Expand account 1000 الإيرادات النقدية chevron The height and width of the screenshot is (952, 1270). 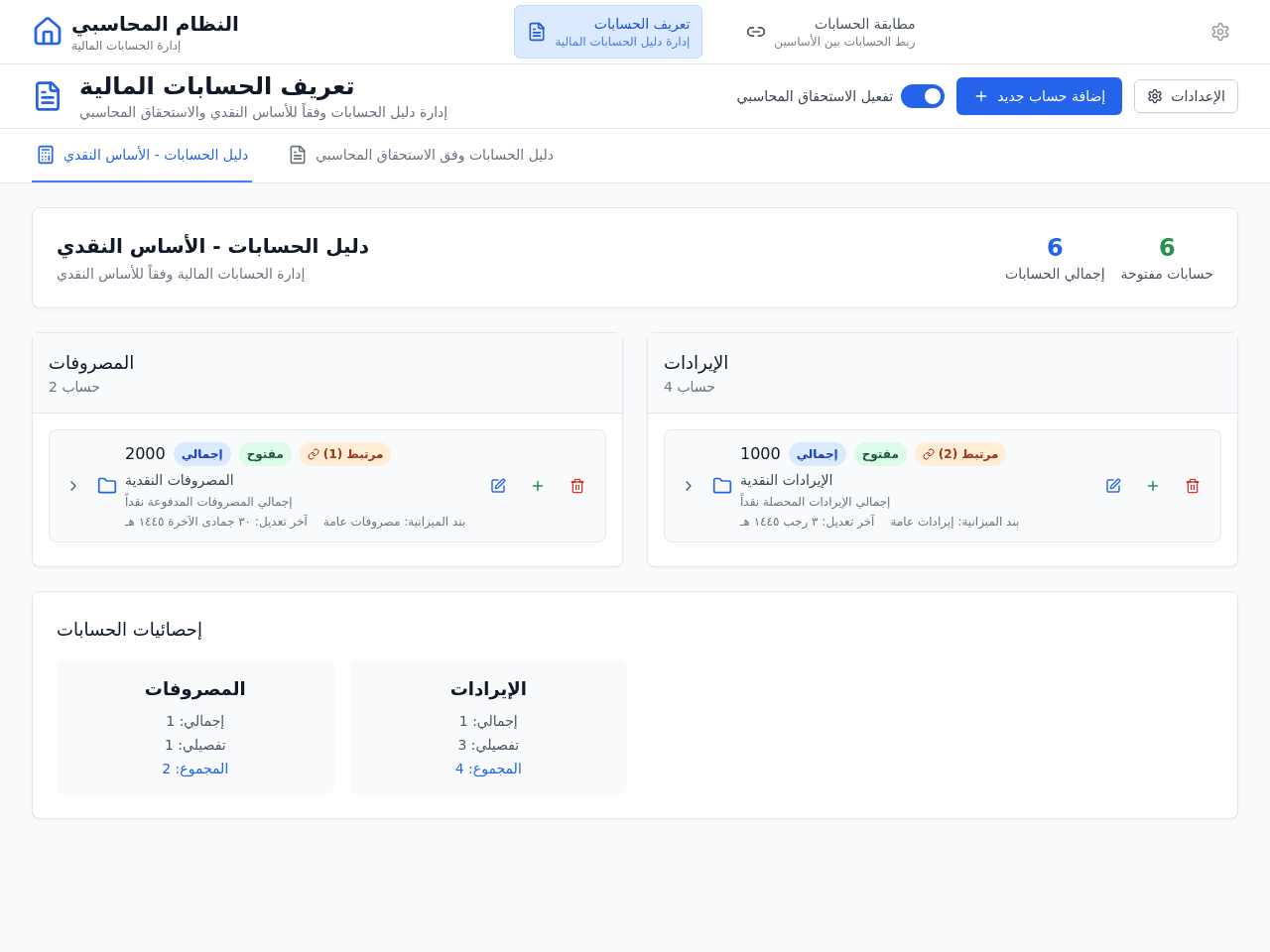coord(689,486)
